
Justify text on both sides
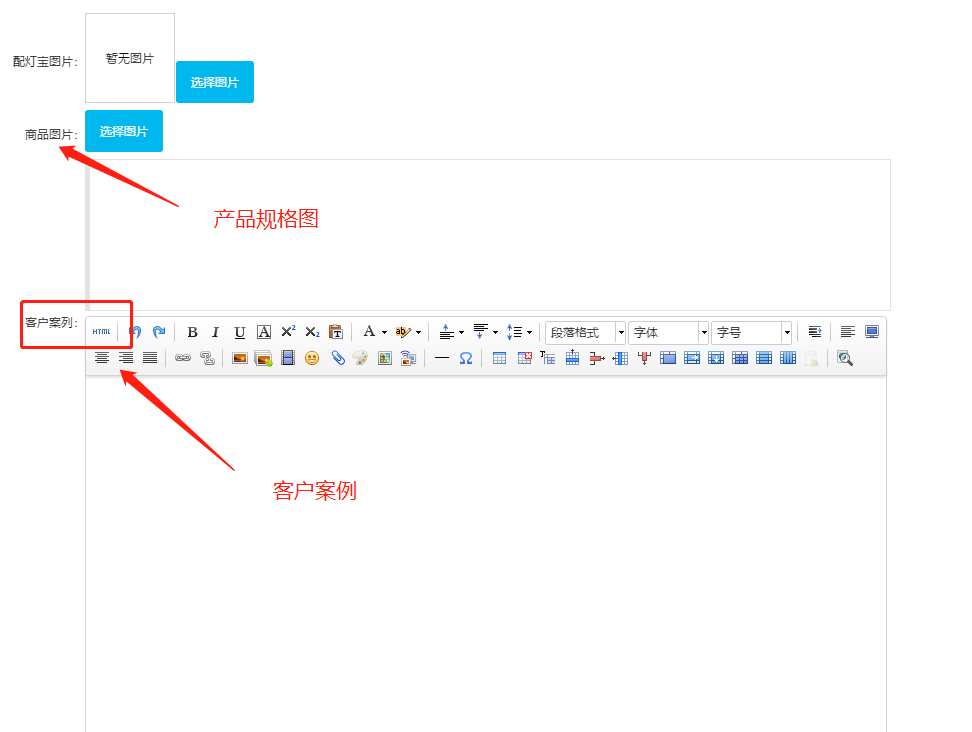click(150, 358)
